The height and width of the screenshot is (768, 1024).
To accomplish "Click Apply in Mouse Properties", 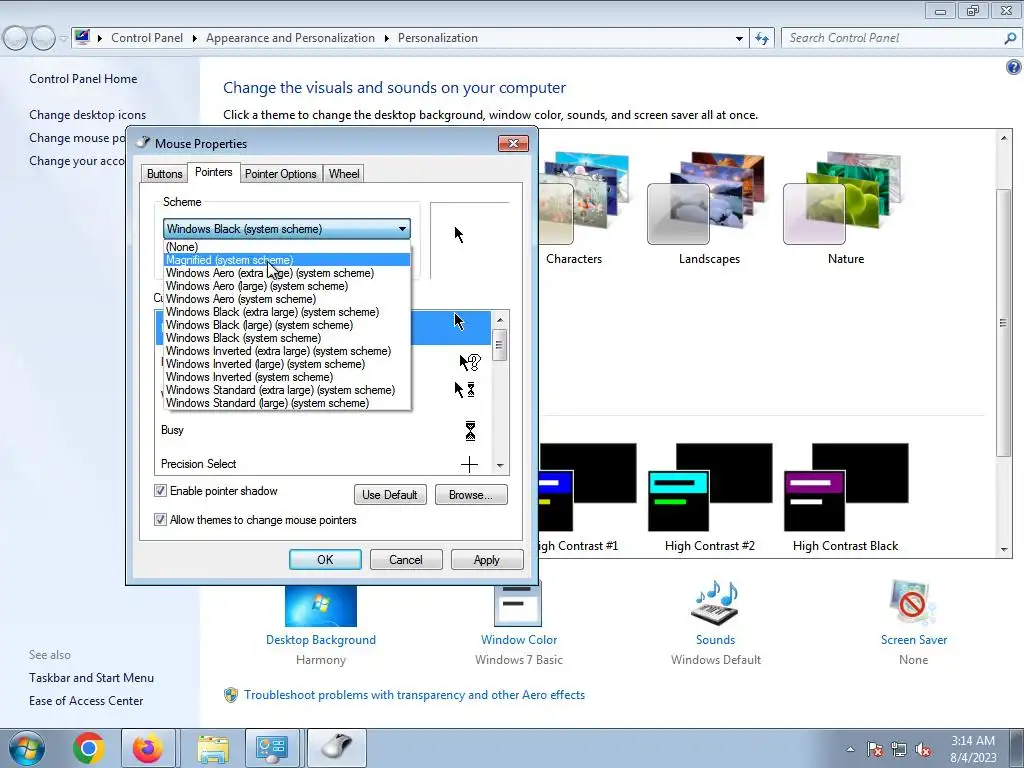I will coord(487,560).
